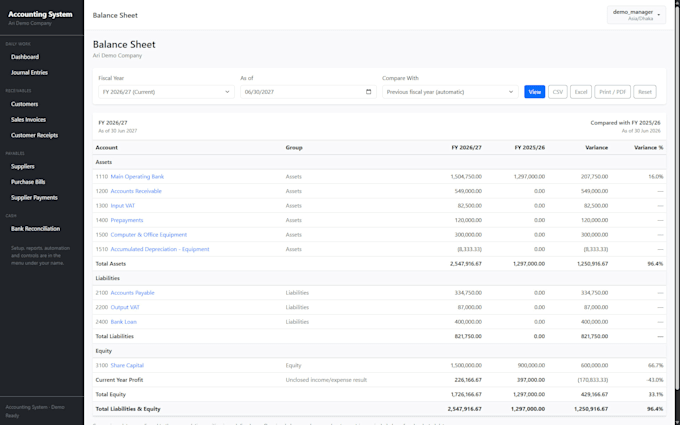Click the 400,000.00 FY 2026/27 Bank Loan amount

point(468,322)
